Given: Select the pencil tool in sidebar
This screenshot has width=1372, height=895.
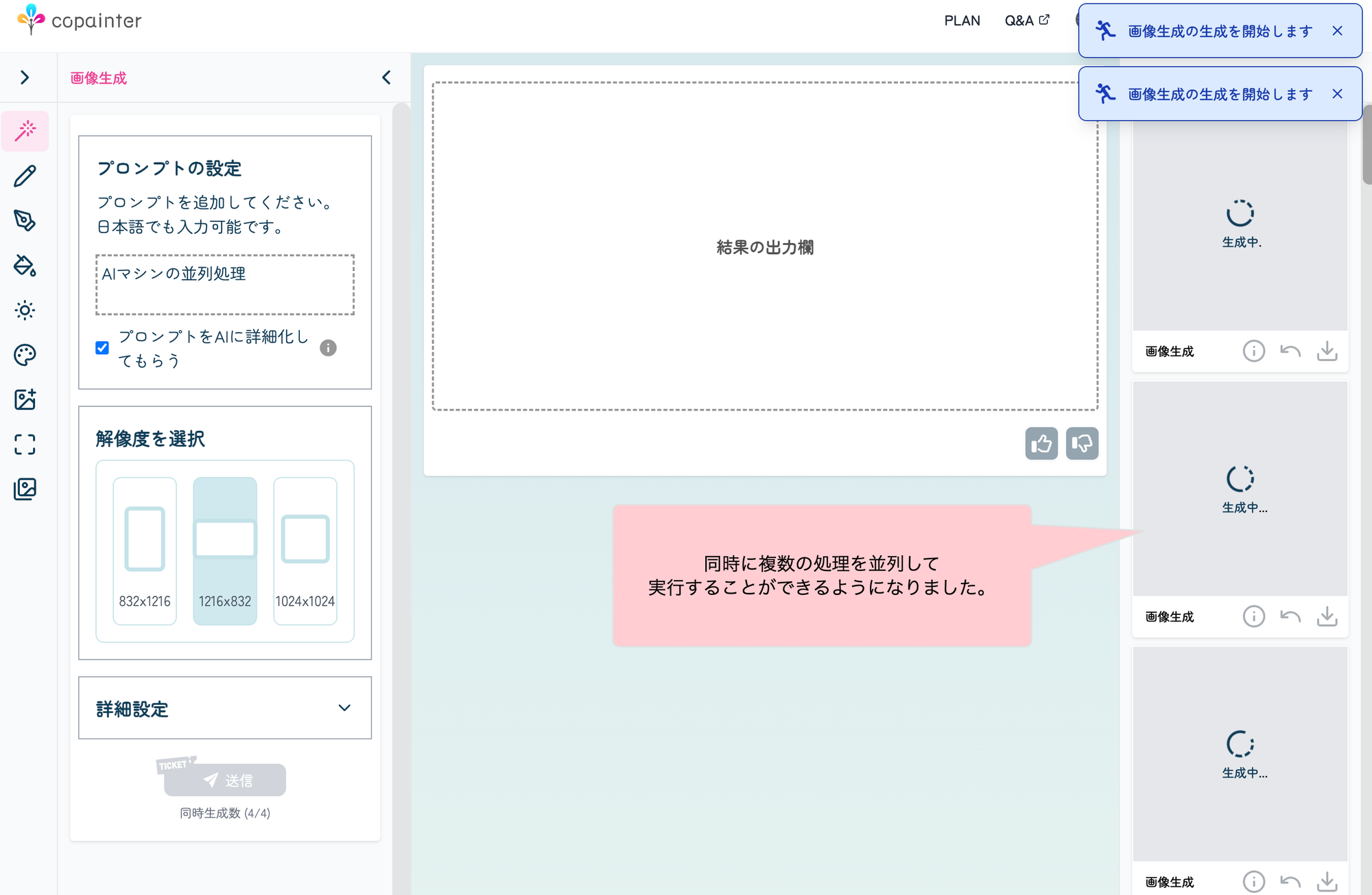Looking at the screenshot, I should pyautogui.click(x=25, y=176).
